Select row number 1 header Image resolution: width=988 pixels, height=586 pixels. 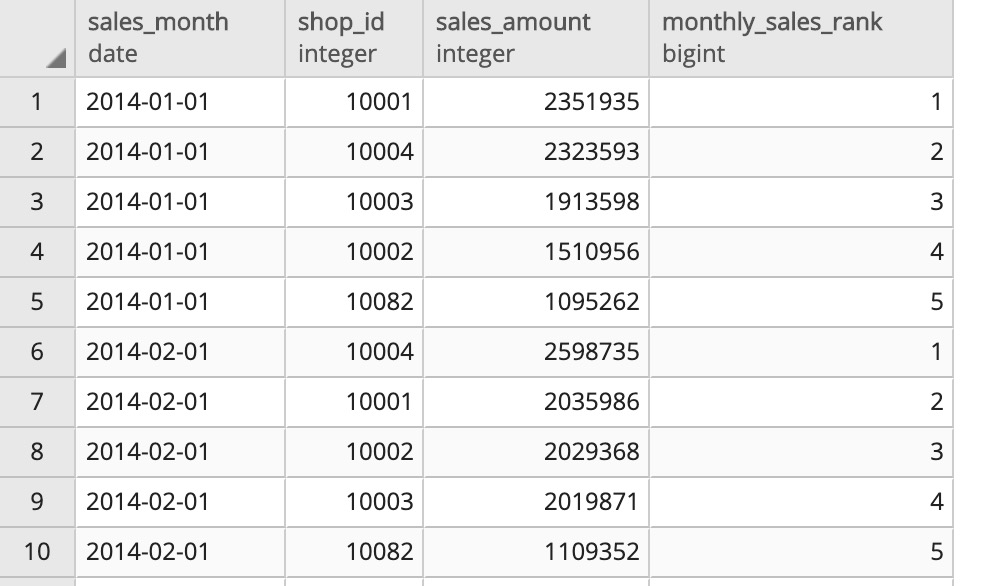coord(37,102)
